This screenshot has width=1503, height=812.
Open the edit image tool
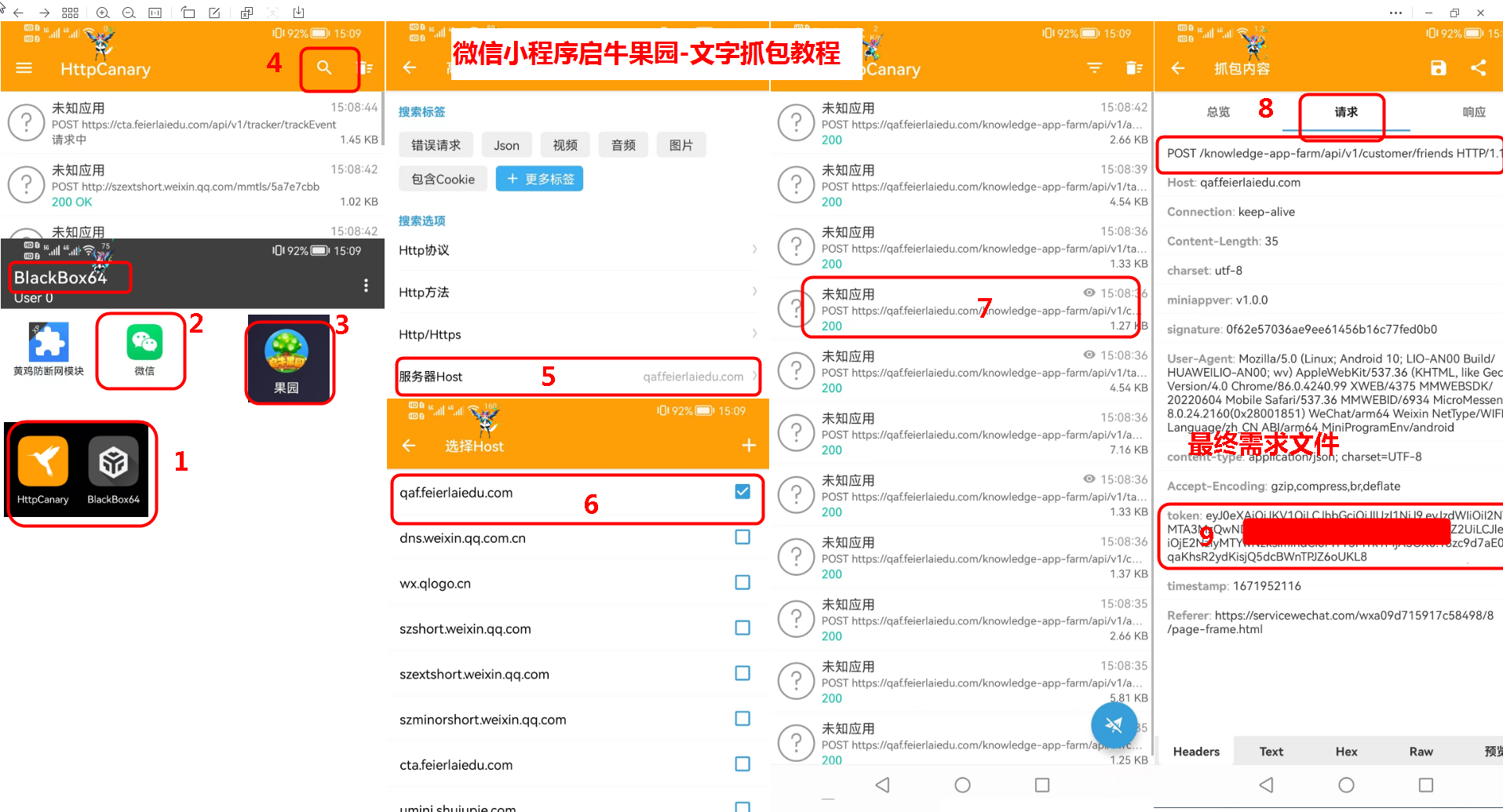click(x=214, y=13)
